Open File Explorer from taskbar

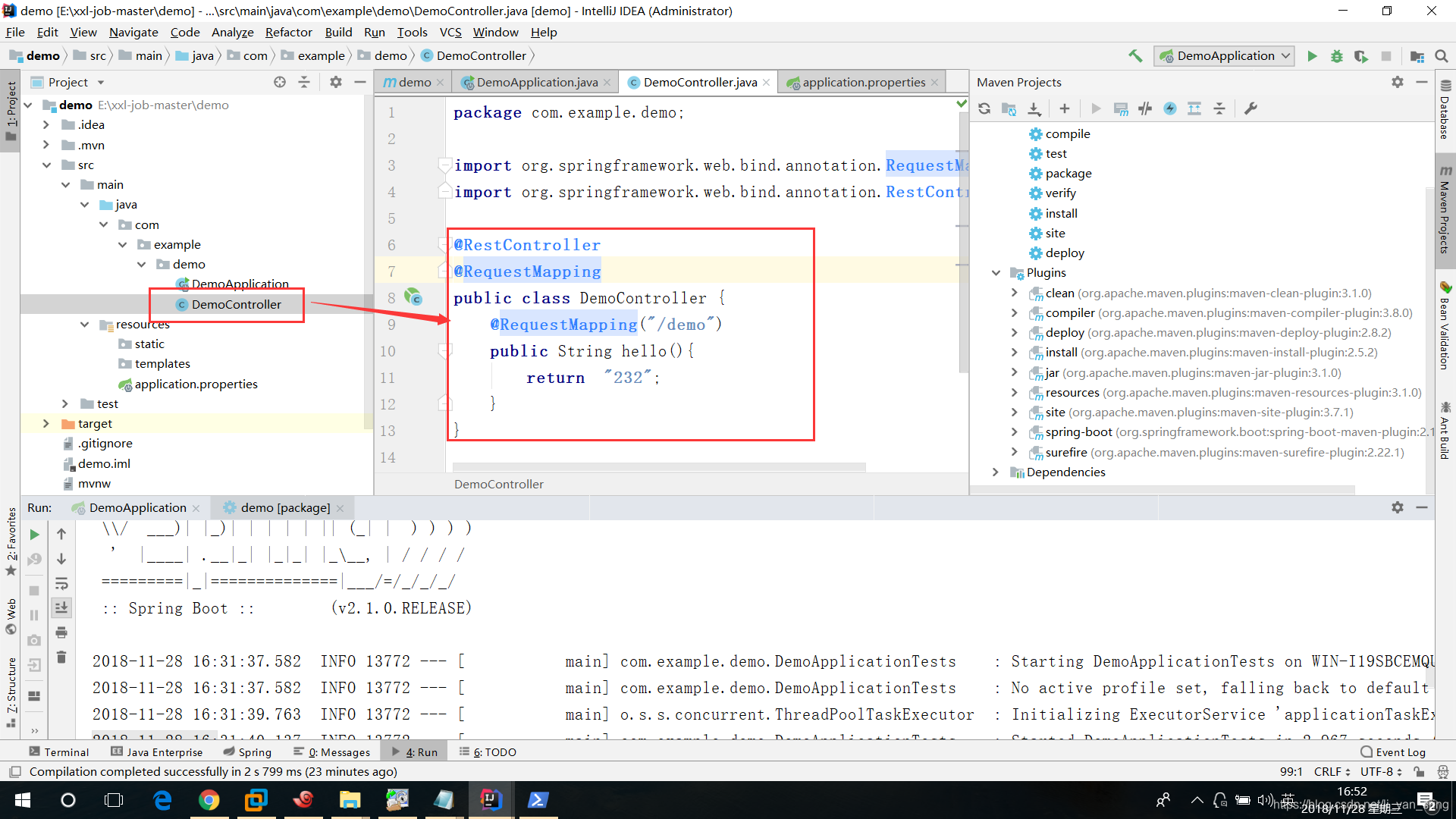tap(350, 800)
